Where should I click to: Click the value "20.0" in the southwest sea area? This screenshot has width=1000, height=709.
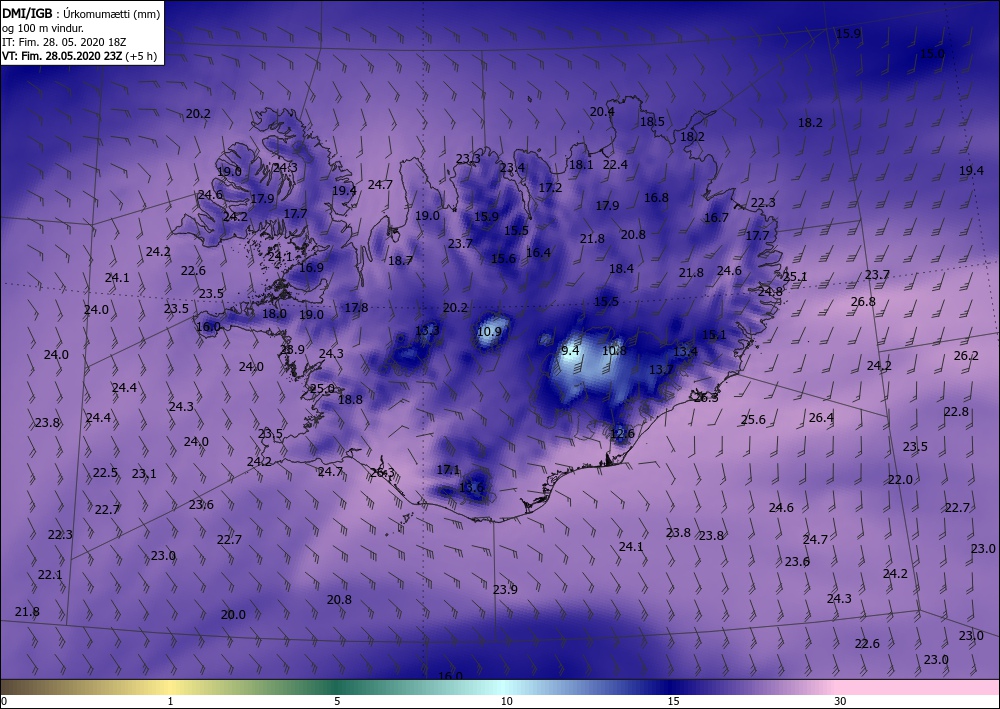[233, 615]
